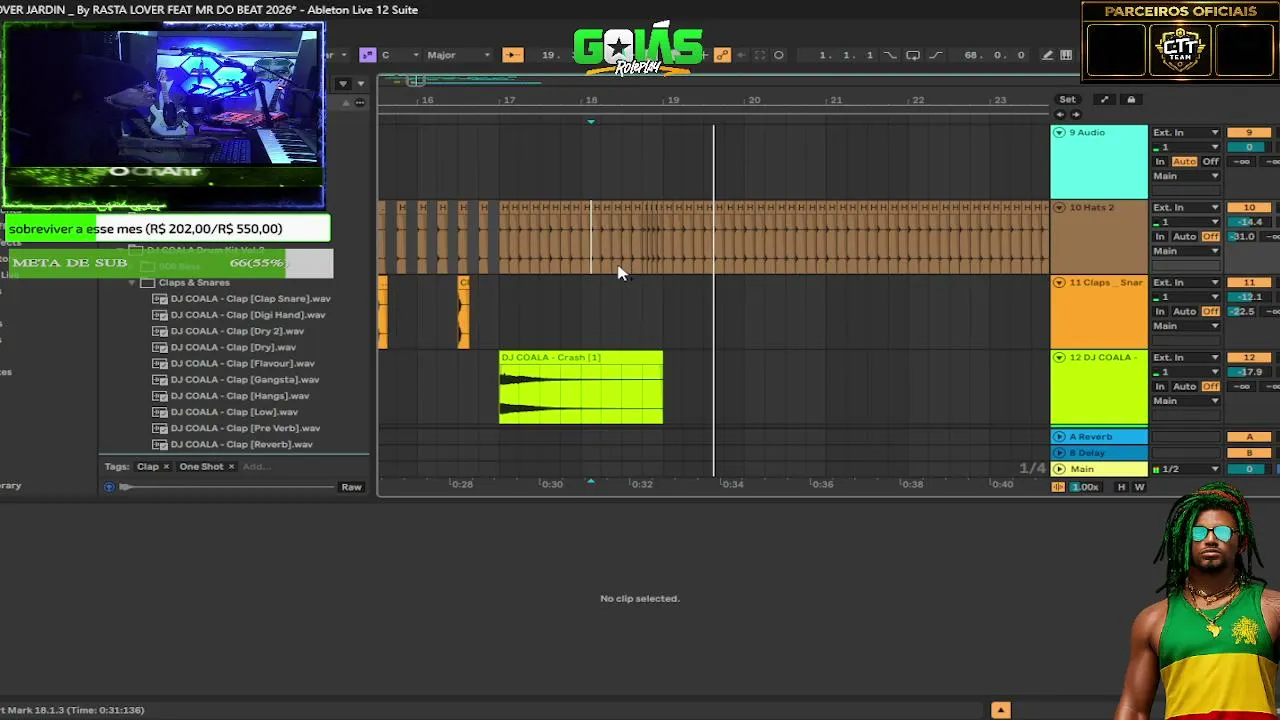This screenshot has height=720, width=1280.
Task: Open Ext. In input dropdown on 9 Audio
Action: click(1186, 132)
